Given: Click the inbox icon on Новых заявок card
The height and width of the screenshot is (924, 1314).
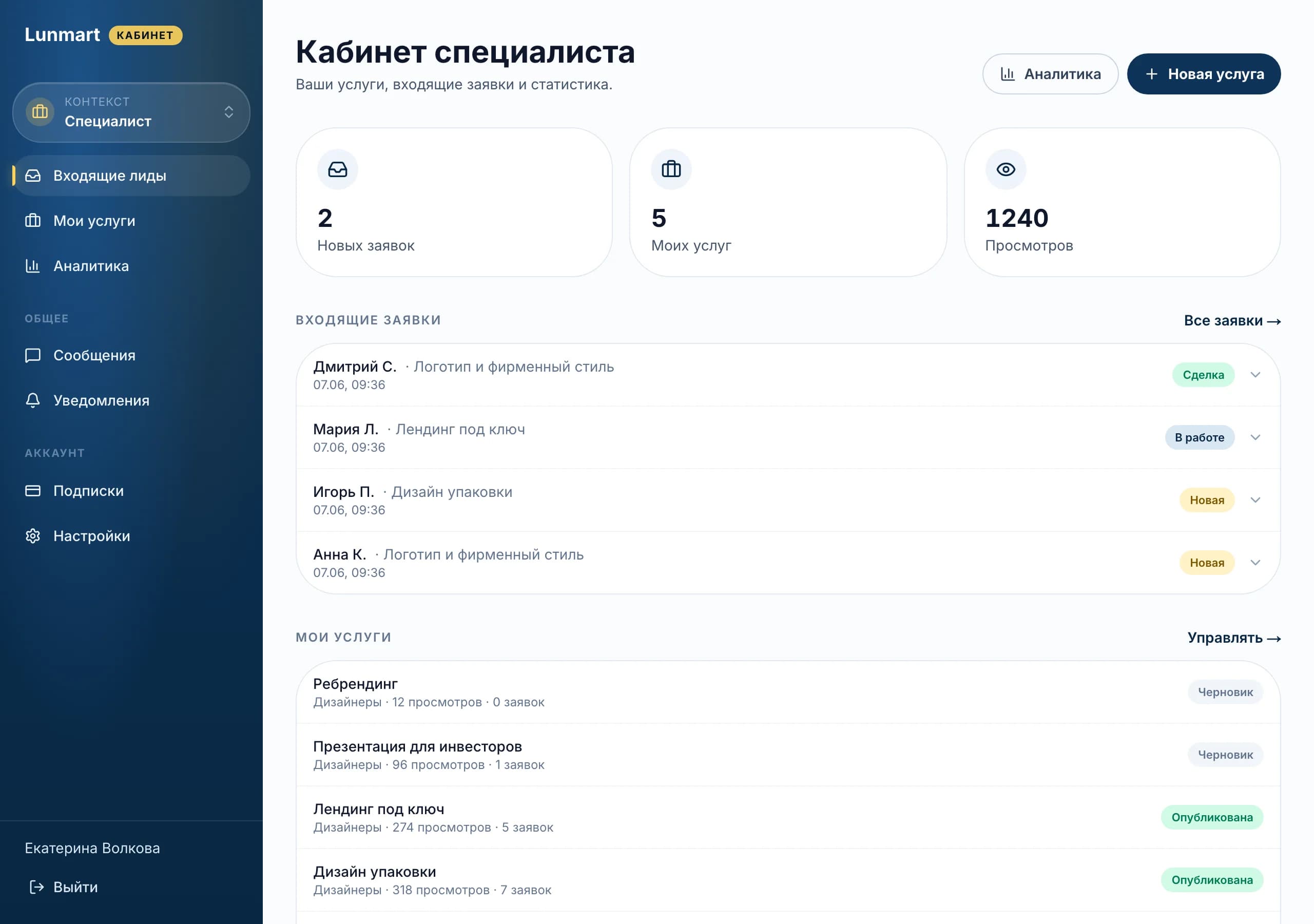Looking at the screenshot, I should coord(338,169).
